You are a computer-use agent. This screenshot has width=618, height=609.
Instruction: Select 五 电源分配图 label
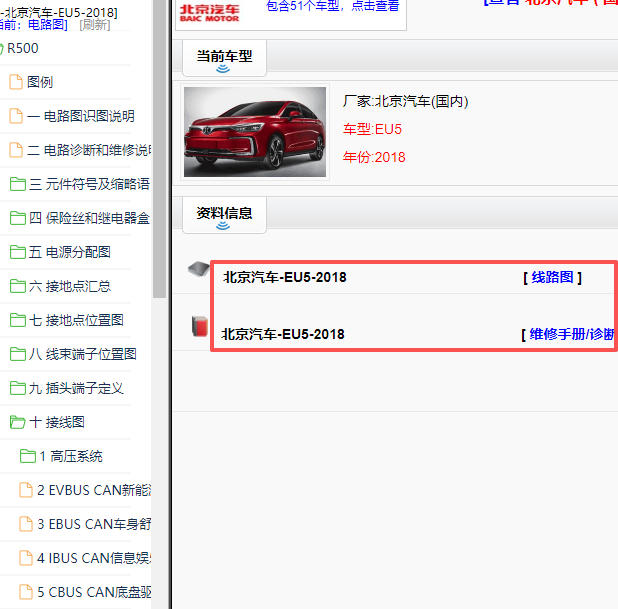[69, 252]
